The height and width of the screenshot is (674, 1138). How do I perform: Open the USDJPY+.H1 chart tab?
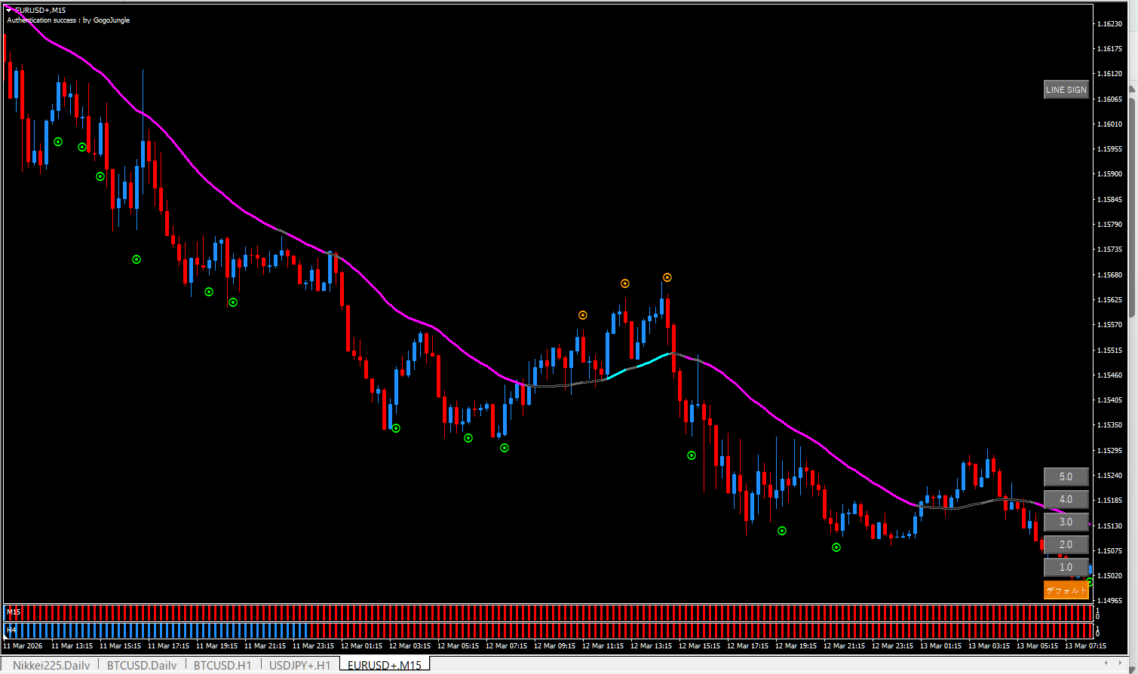(299, 665)
